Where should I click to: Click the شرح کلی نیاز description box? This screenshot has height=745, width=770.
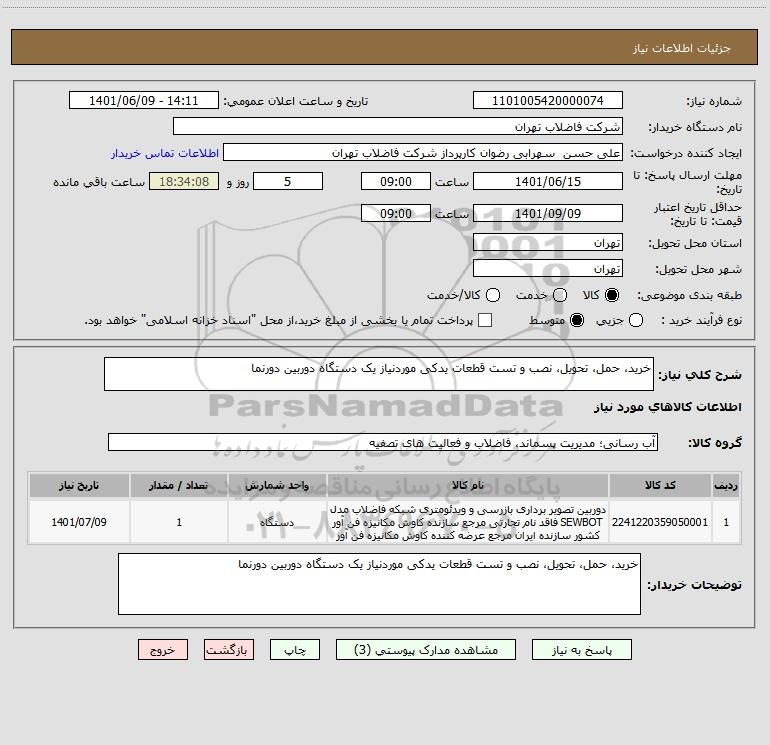coord(379,374)
